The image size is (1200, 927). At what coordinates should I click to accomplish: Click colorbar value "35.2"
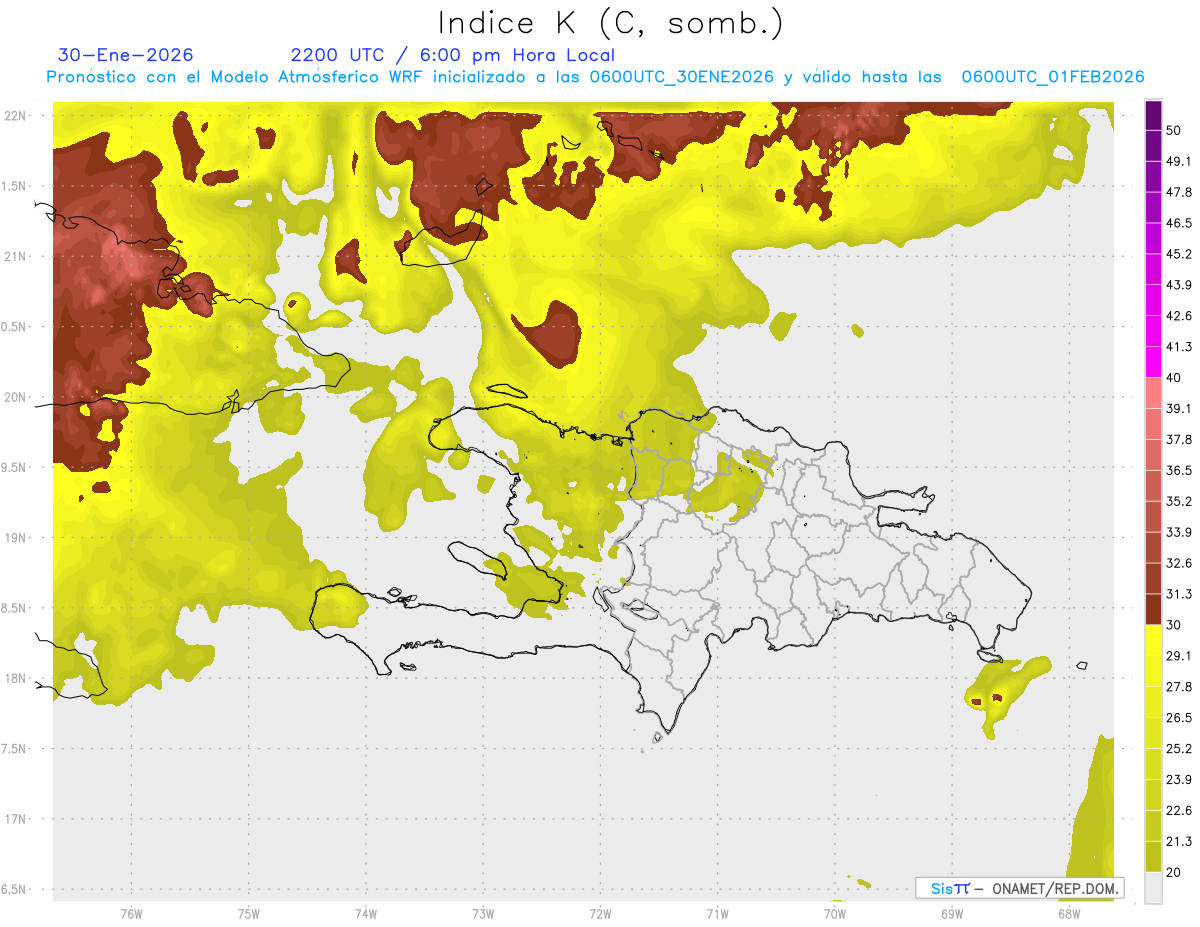(1179, 501)
